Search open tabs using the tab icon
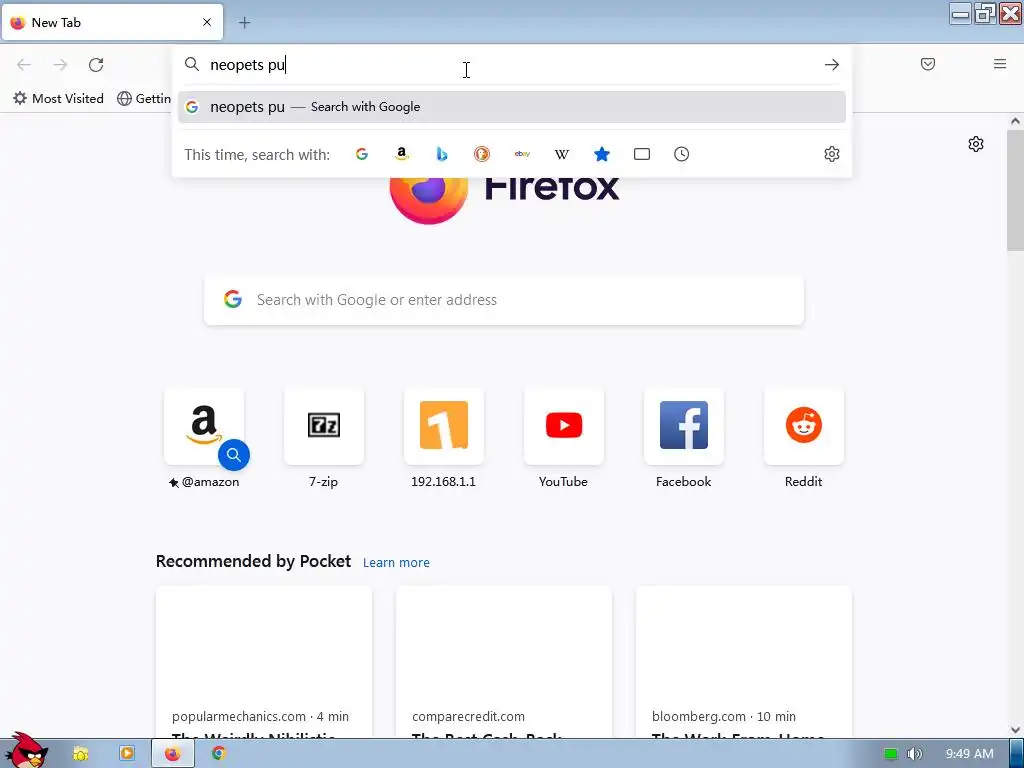 pyautogui.click(x=641, y=154)
